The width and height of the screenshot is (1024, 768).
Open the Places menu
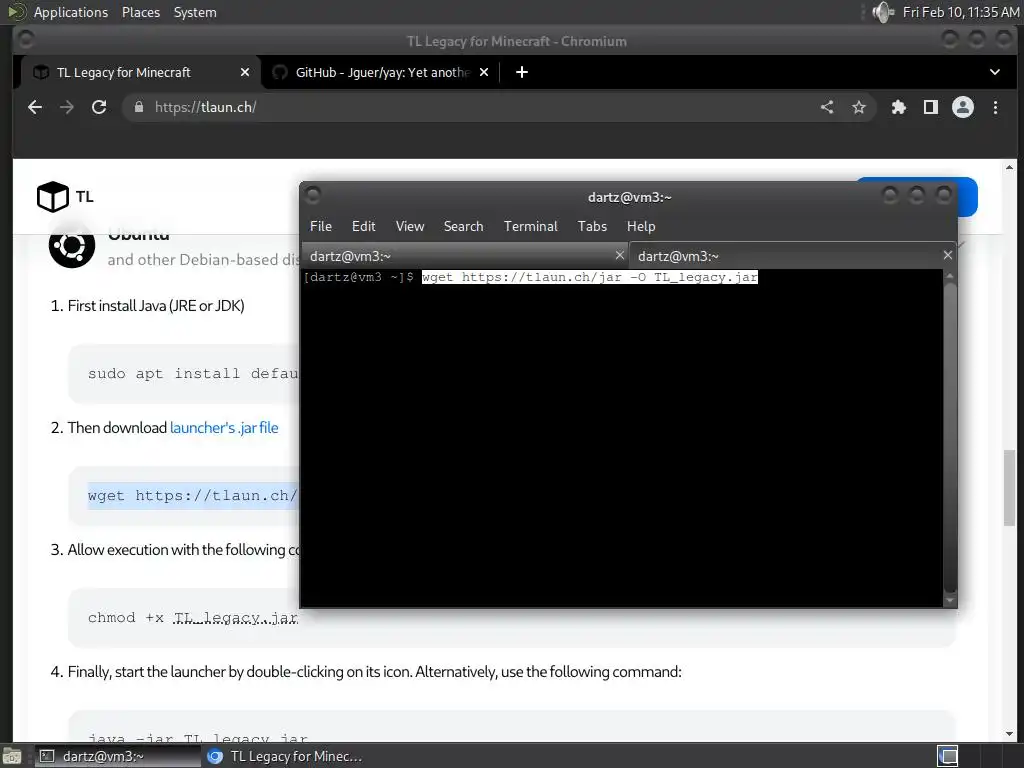[x=141, y=12]
